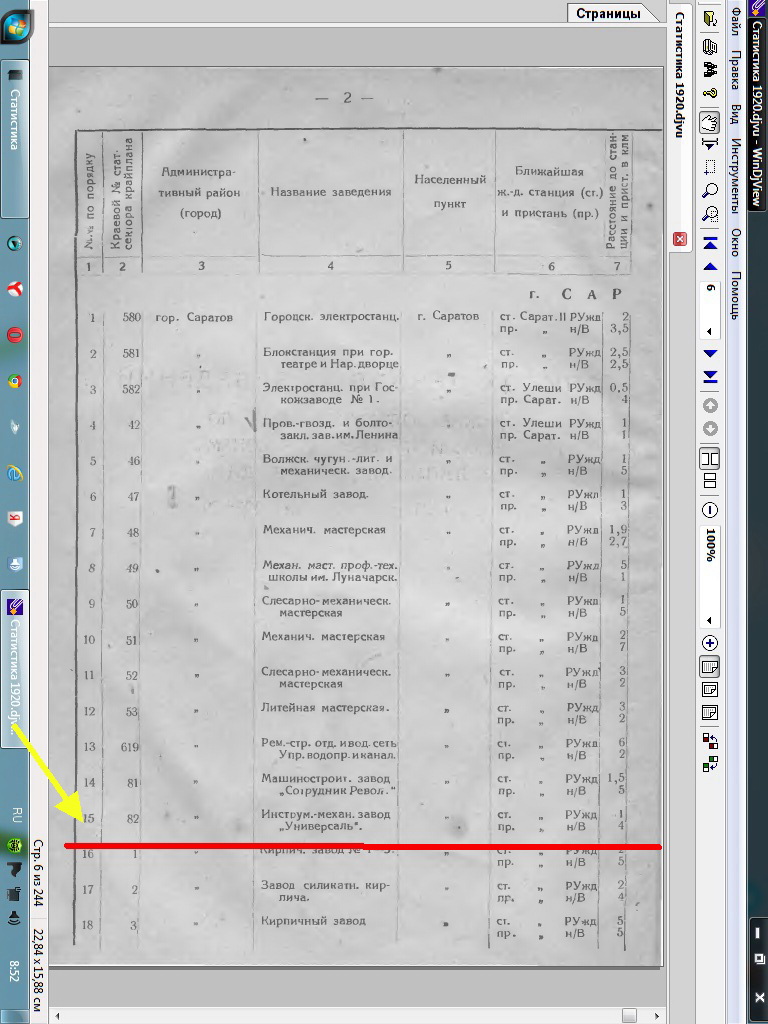
Task: Jump to the last page
Action: click(710, 376)
